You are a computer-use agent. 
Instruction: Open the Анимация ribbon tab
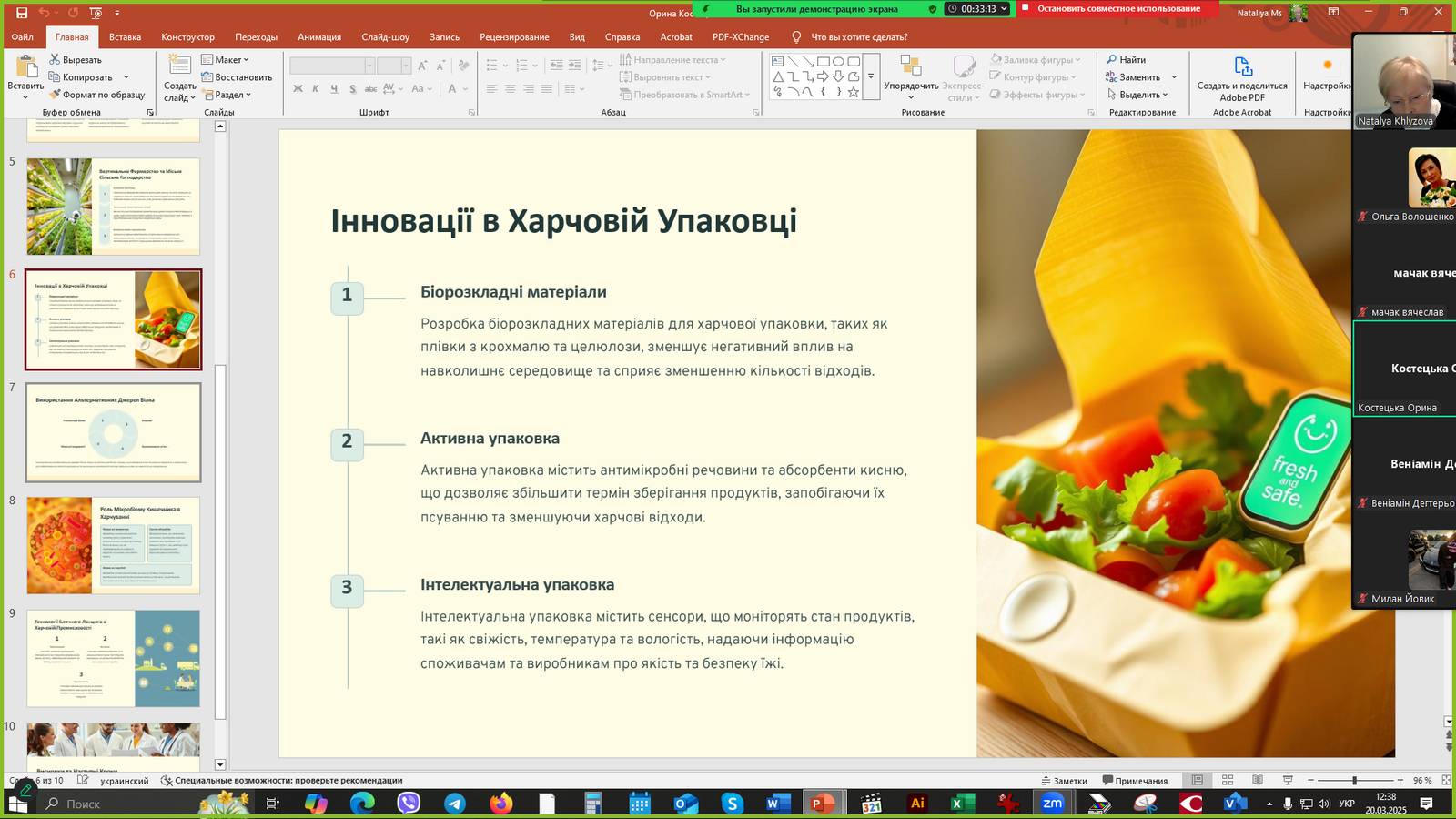(x=319, y=37)
